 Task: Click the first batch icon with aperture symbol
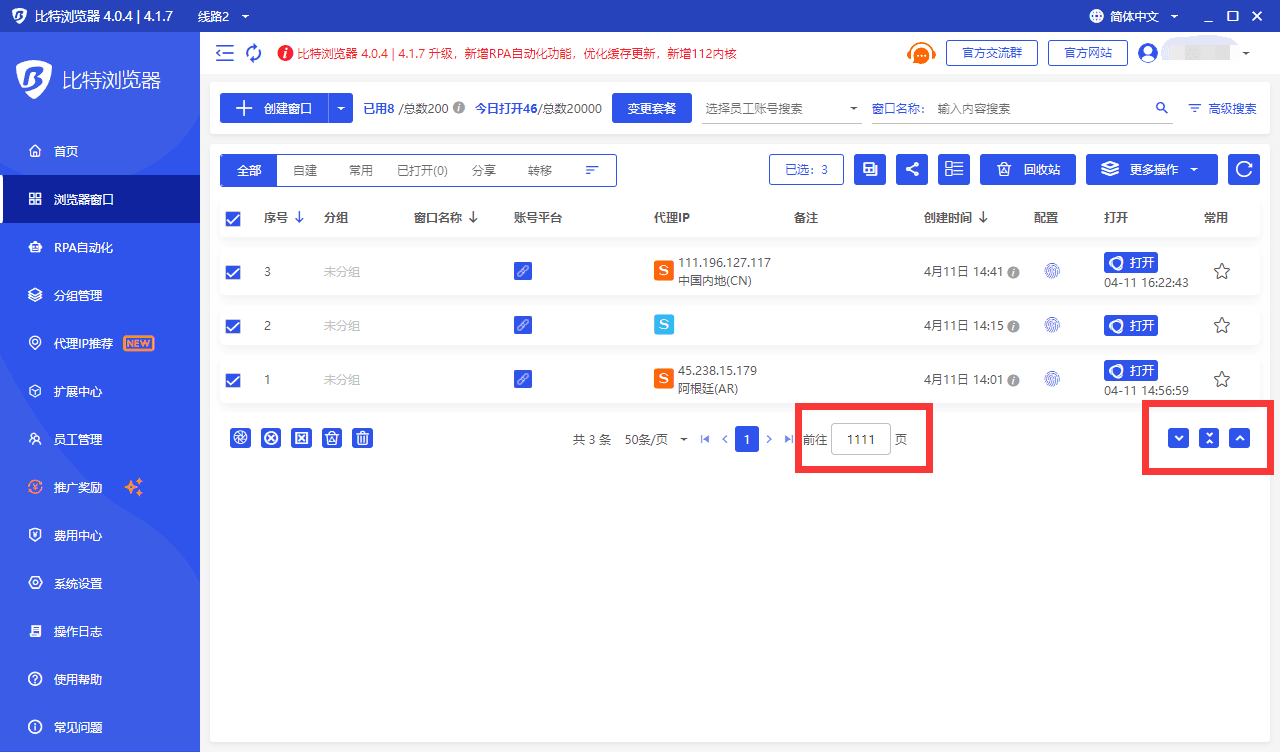point(240,437)
